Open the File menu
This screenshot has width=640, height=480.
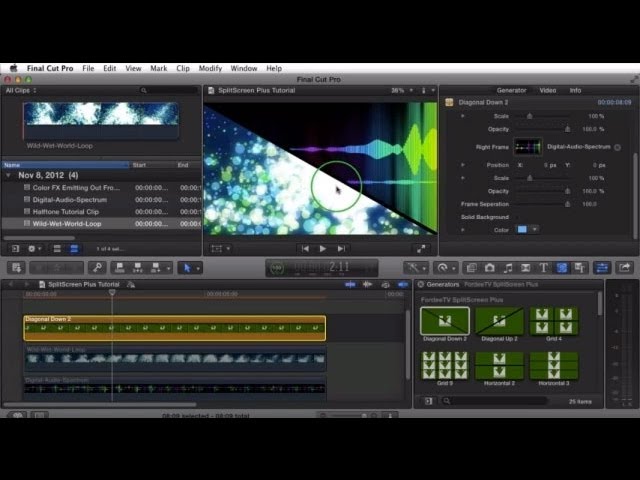(88, 68)
